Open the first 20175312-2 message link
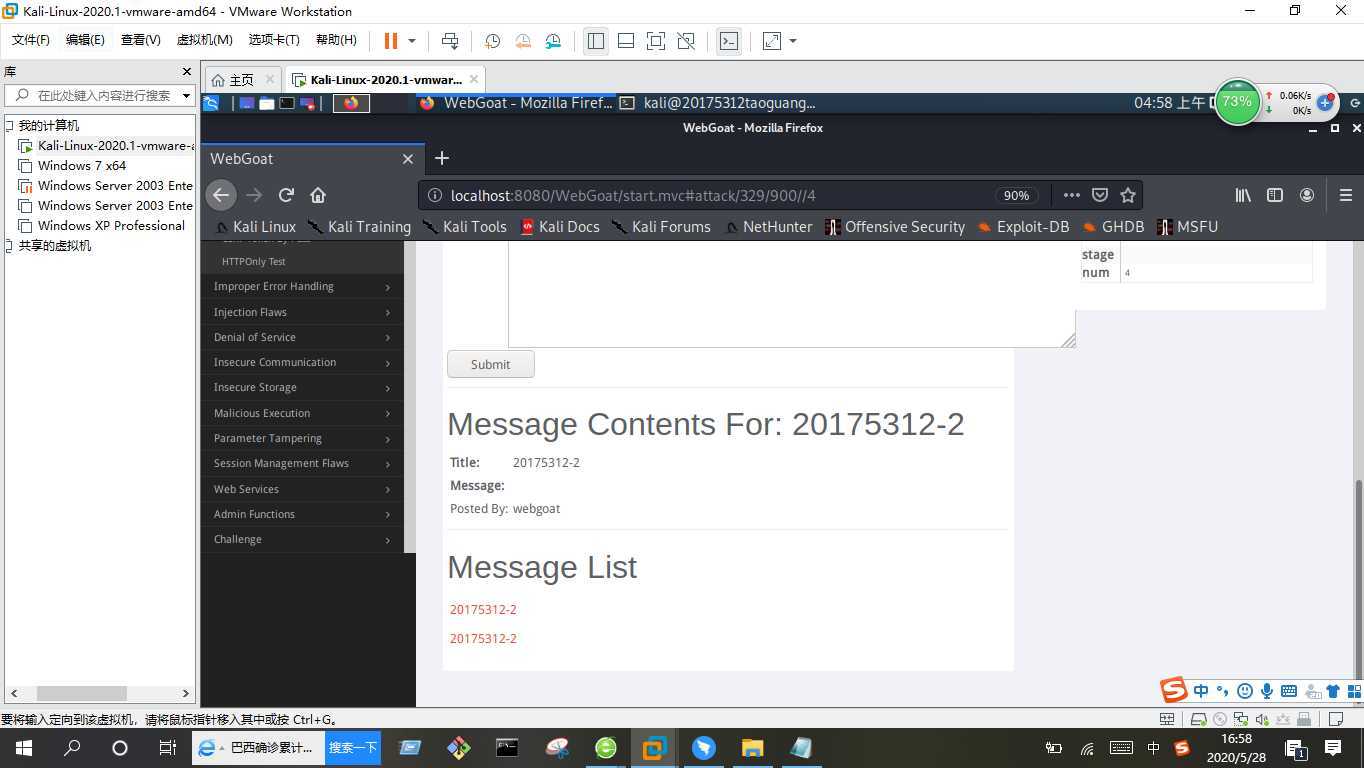The height and width of the screenshot is (768, 1364). click(x=483, y=609)
